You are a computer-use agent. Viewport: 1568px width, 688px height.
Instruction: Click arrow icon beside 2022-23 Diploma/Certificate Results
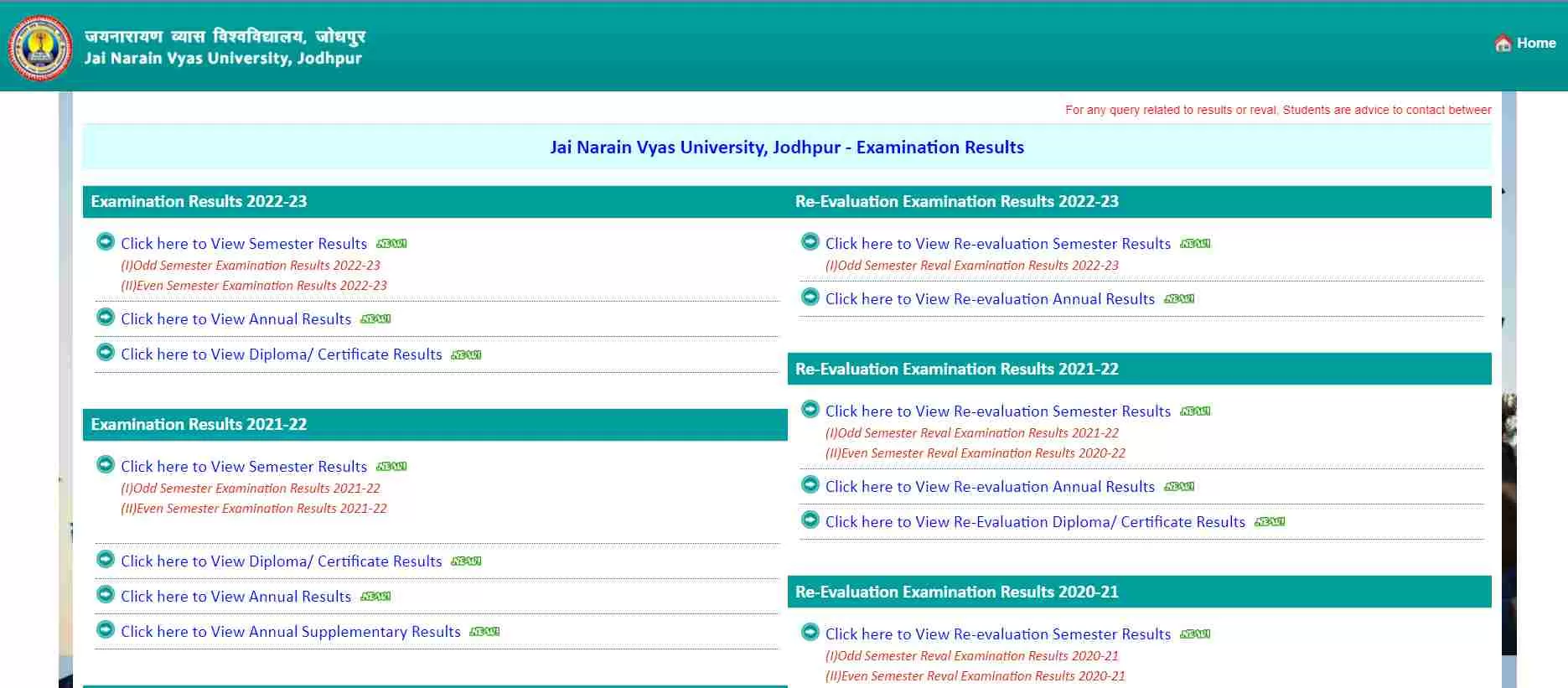(x=106, y=352)
